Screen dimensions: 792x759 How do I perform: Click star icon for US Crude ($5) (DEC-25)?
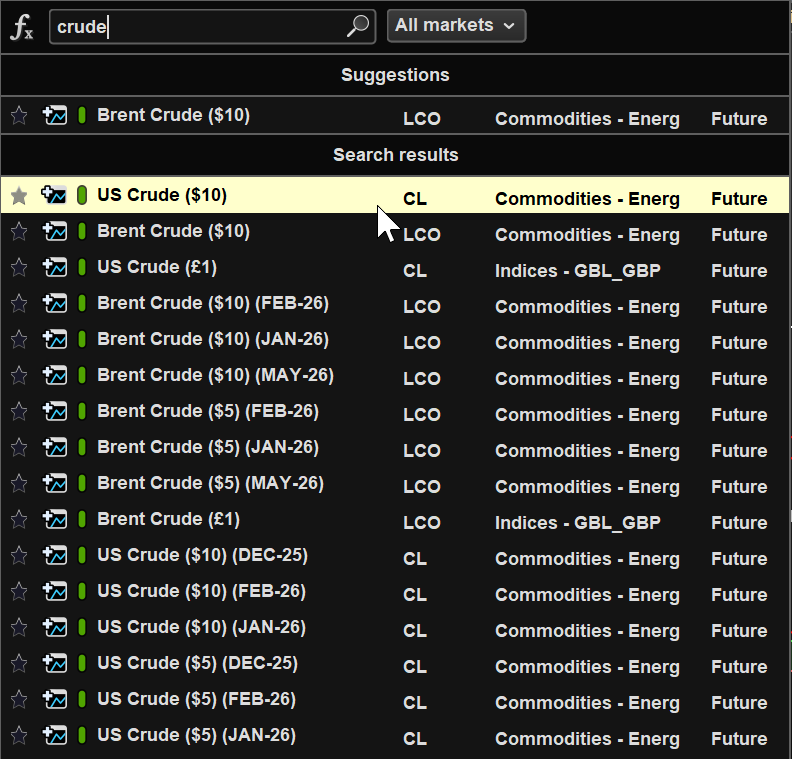coord(19,663)
